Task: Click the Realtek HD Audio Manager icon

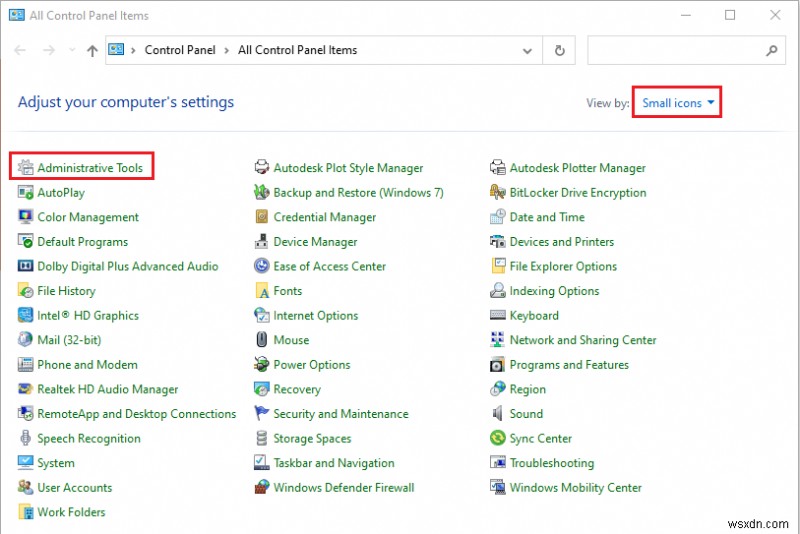Action: coord(25,390)
